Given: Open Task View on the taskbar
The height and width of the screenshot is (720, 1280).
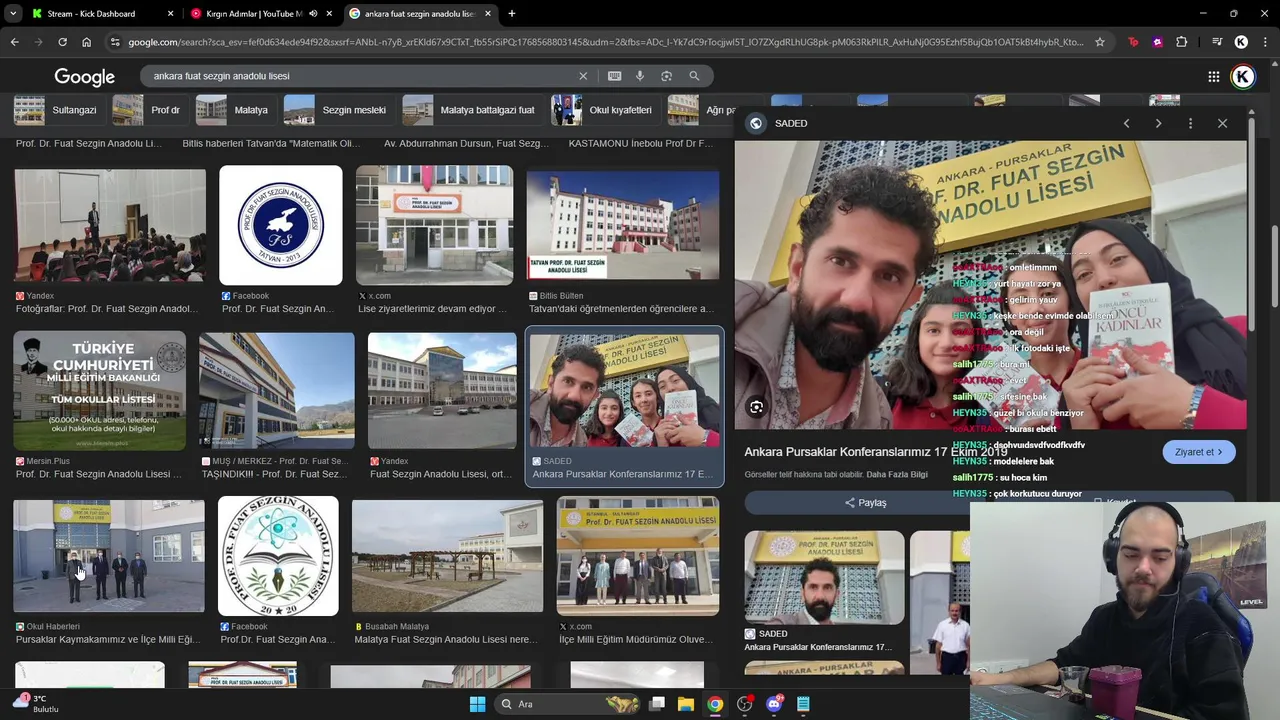Looking at the screenshot, I should tap(657, 704).
